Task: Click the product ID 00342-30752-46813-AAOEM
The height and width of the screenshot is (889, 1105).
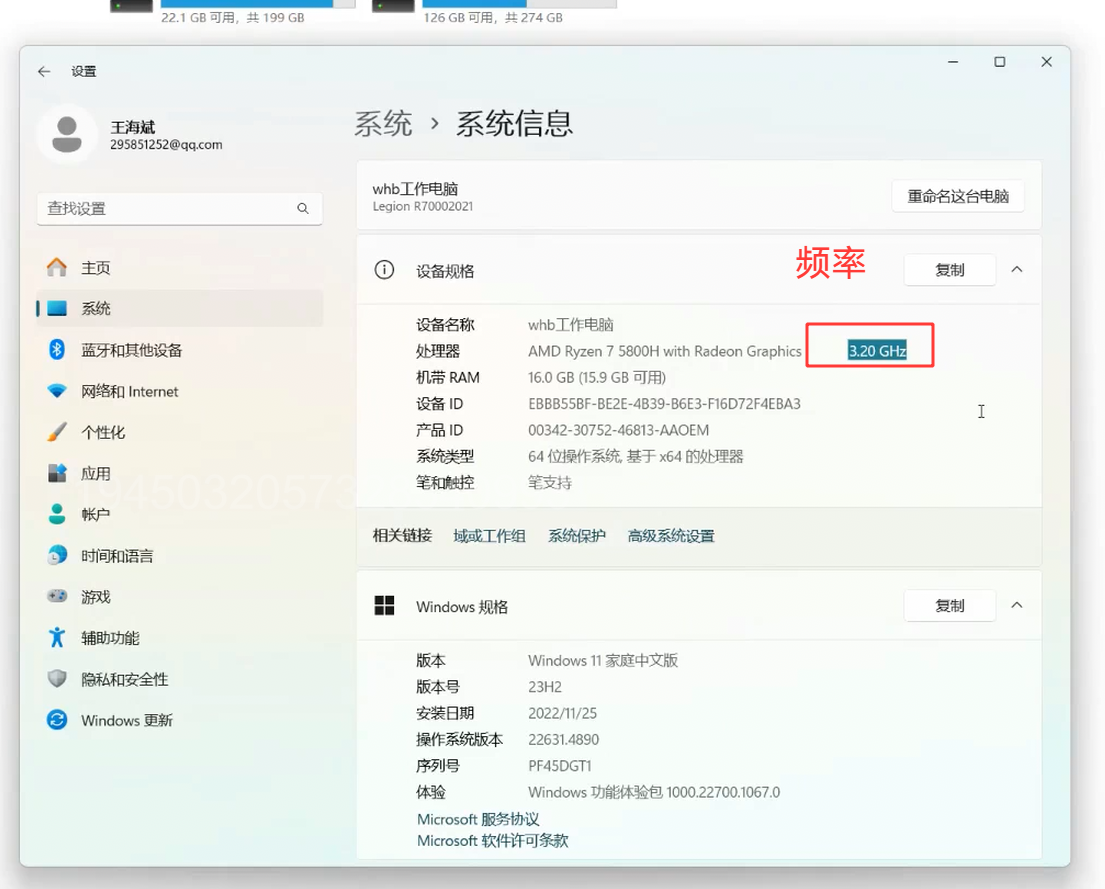Action: click(x=618, y=430)
